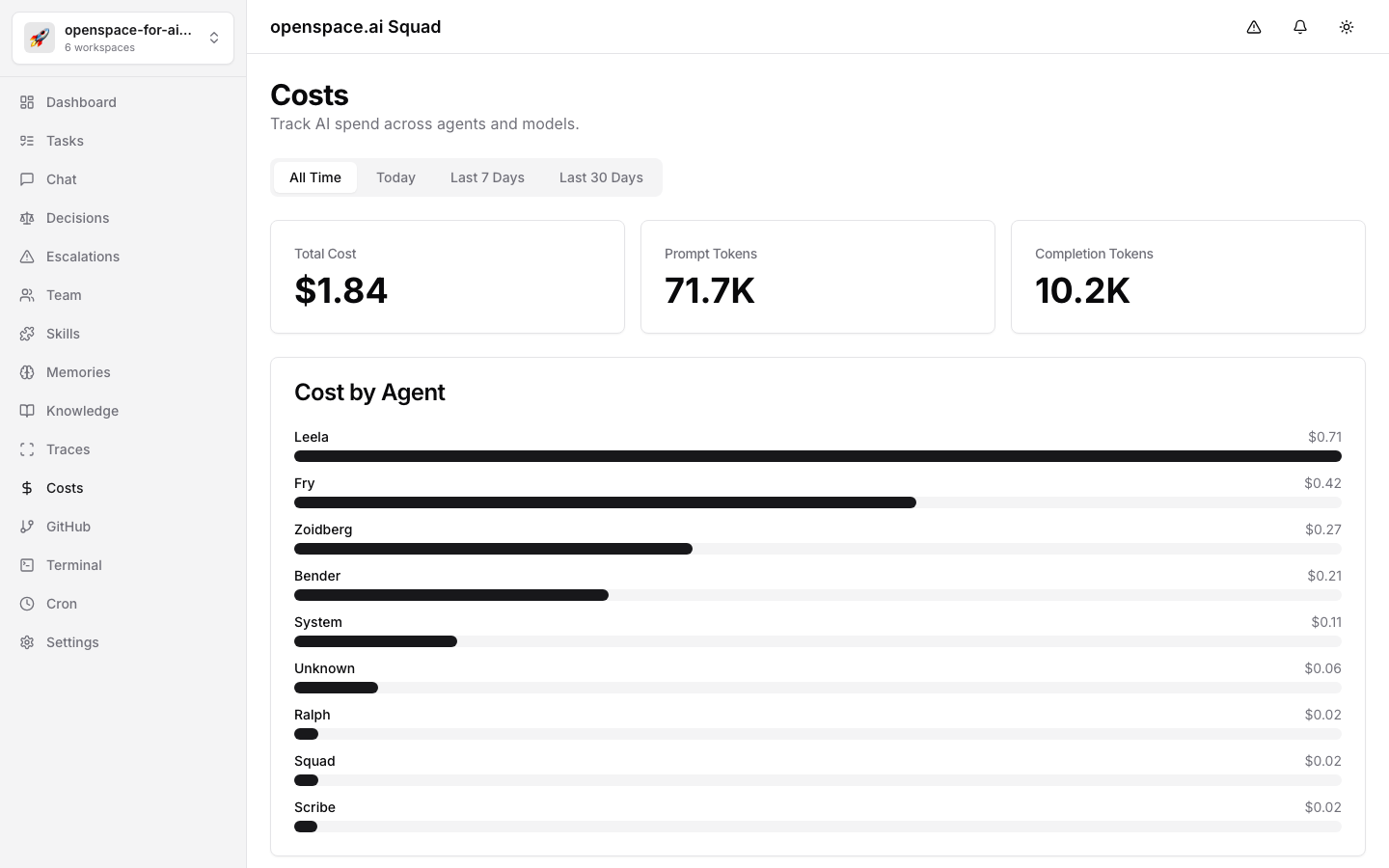Viewport: 1389px width, 868px height.
Task: Select the All Time tab
Action: coord(315,177)
